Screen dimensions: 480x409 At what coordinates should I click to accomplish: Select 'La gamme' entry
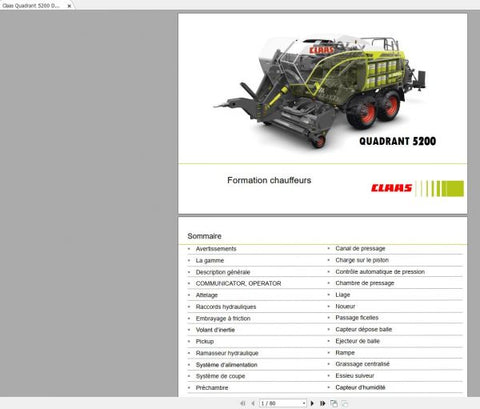[210, 260]
